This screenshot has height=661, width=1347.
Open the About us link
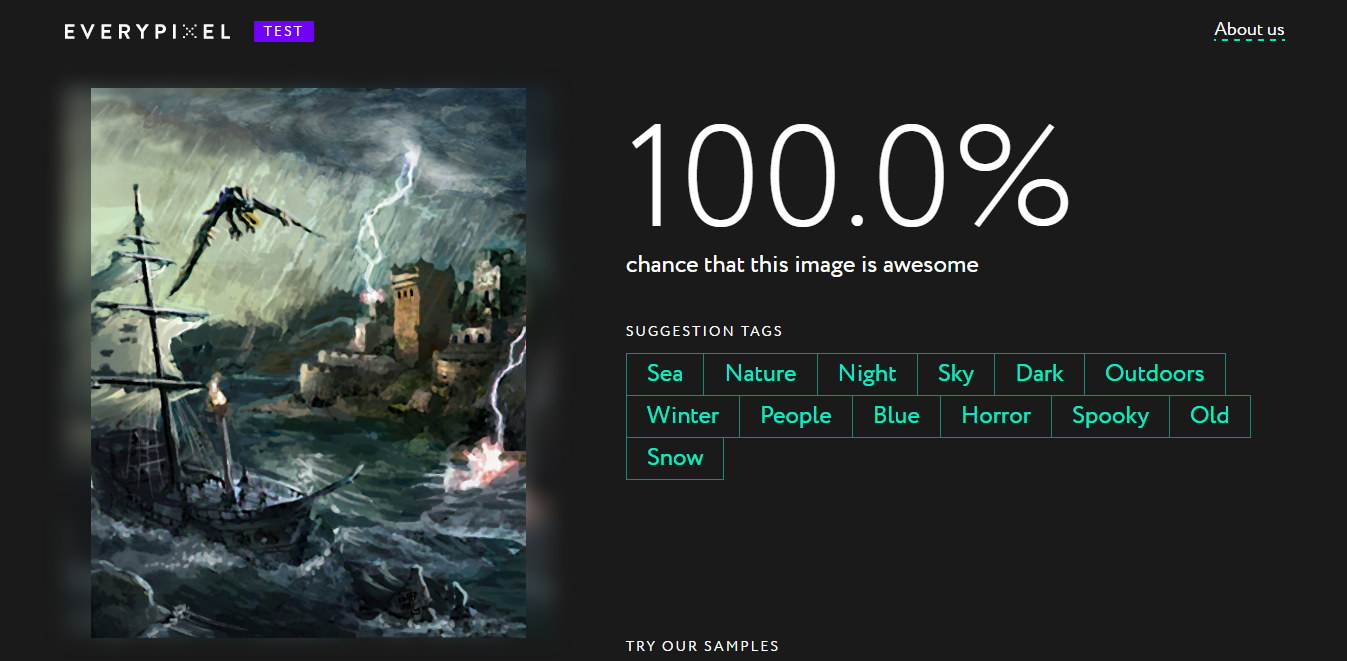1249,30
